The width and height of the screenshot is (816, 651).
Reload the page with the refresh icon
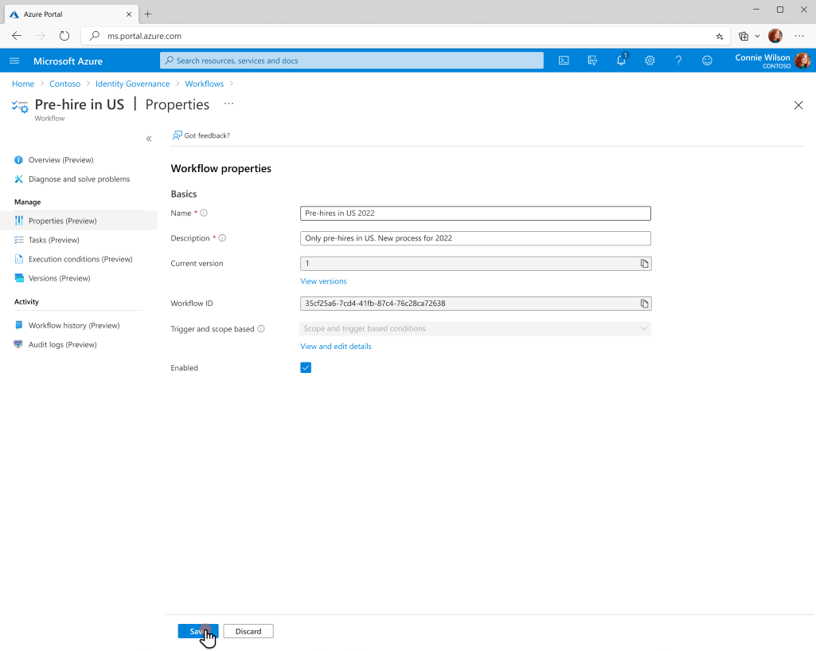coord(64,36)
